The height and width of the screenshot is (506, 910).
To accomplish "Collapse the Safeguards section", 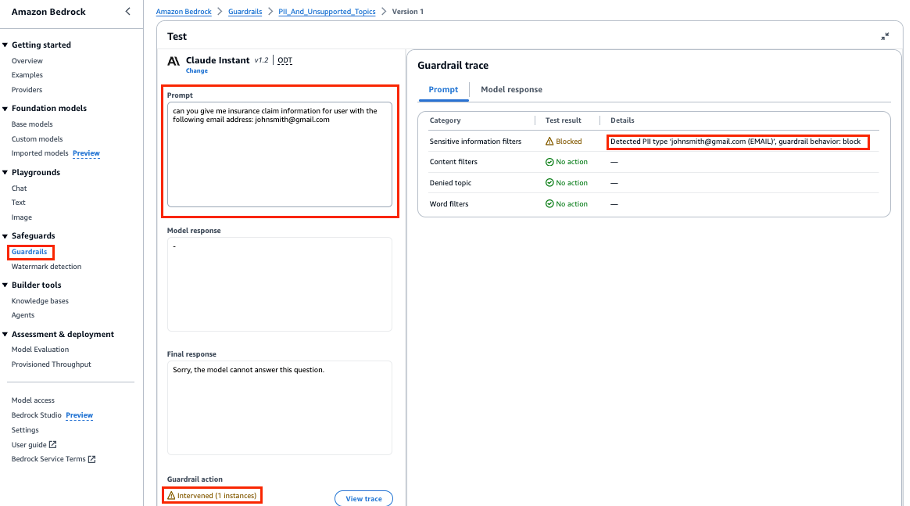I will pos(5,236).
